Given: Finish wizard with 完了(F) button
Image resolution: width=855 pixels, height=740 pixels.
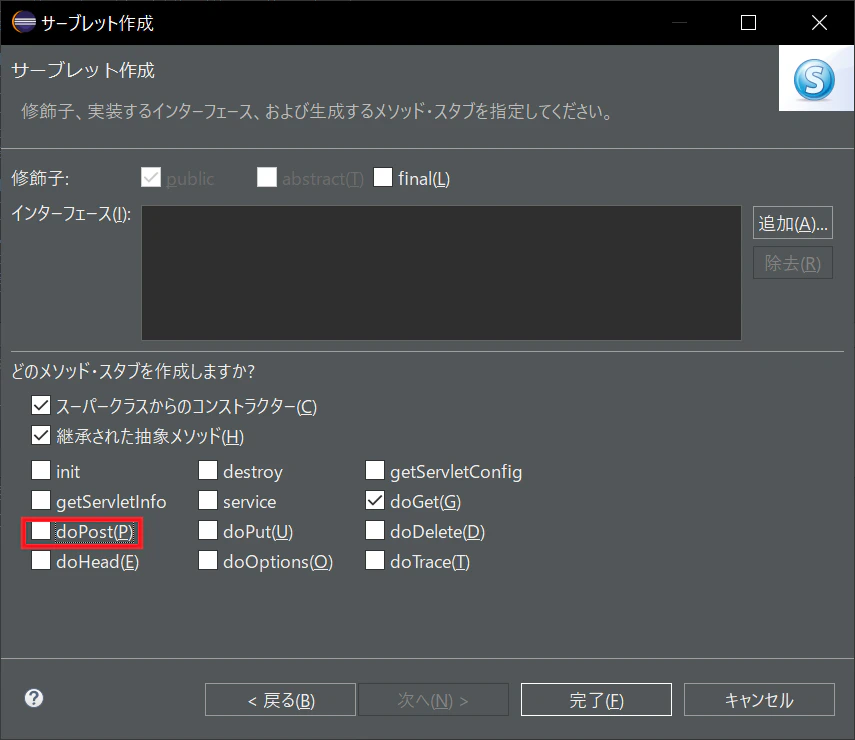Looking at the screenshot, I should [x=596, y=700].
